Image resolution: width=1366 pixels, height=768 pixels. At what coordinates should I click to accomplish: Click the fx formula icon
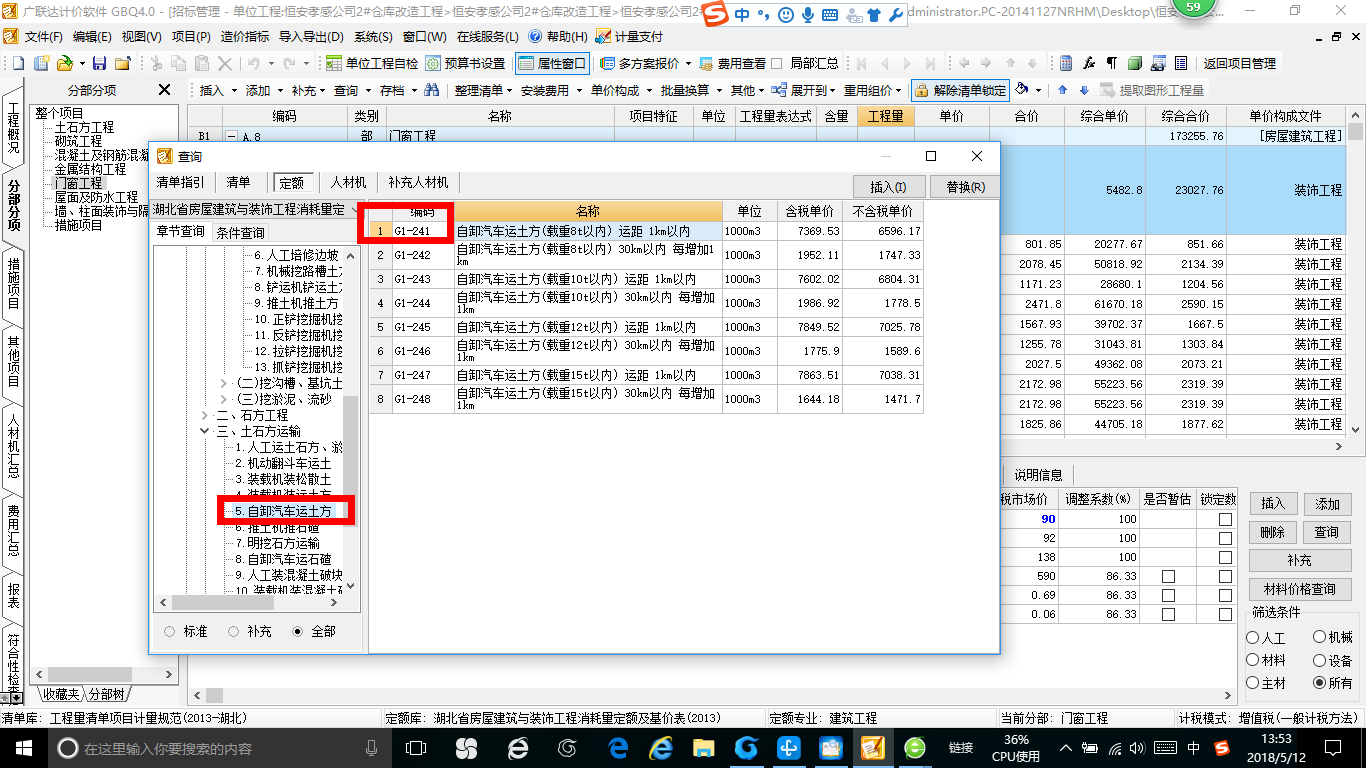pyautogui.click(x=1089, y=63)
